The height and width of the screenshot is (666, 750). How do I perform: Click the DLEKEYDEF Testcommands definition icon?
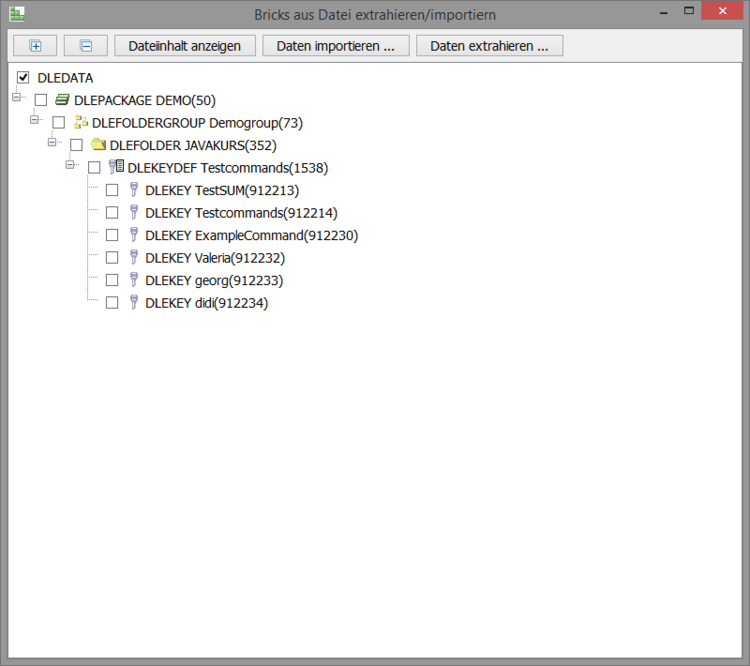point(117,168)
